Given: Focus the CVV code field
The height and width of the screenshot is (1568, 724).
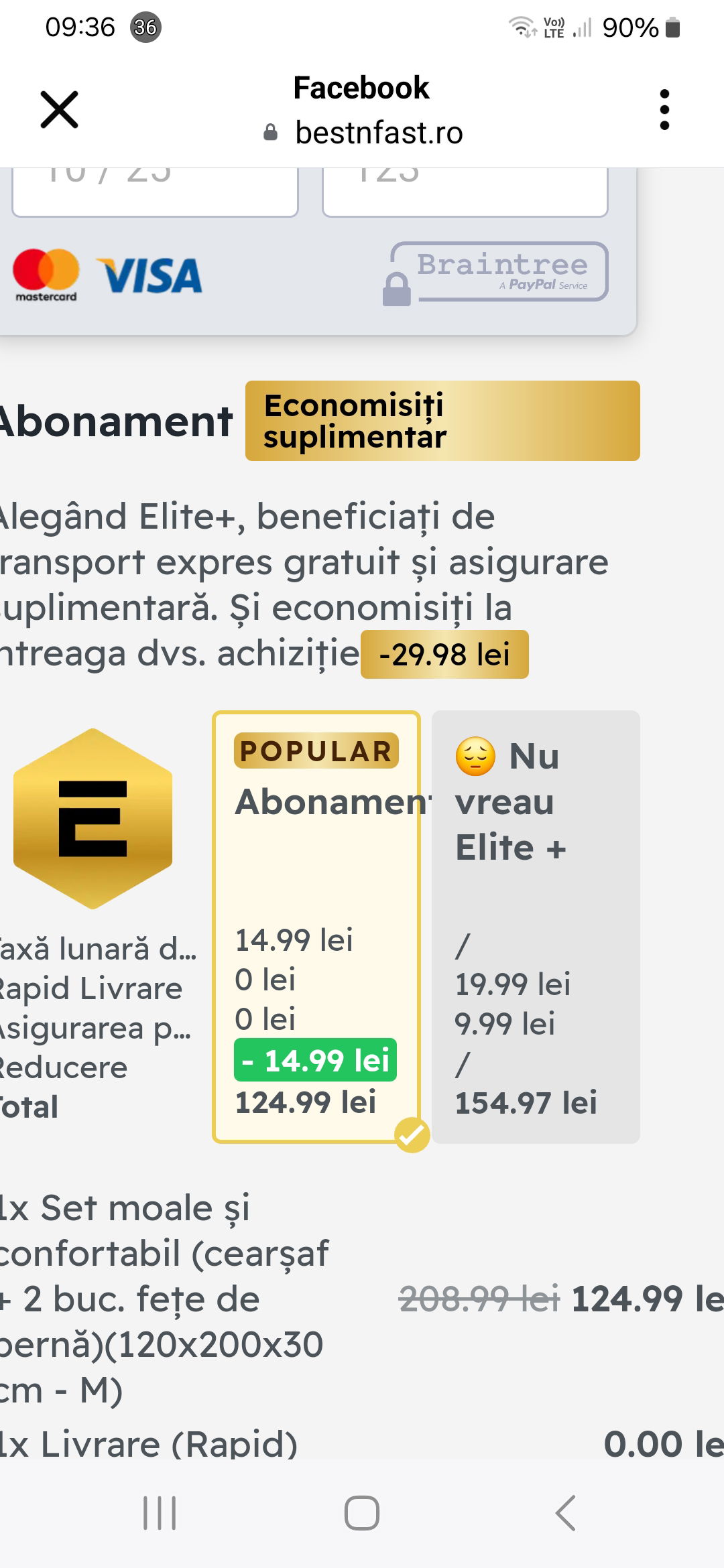Looking at the screenshot, I should click(x=465, y=192).
